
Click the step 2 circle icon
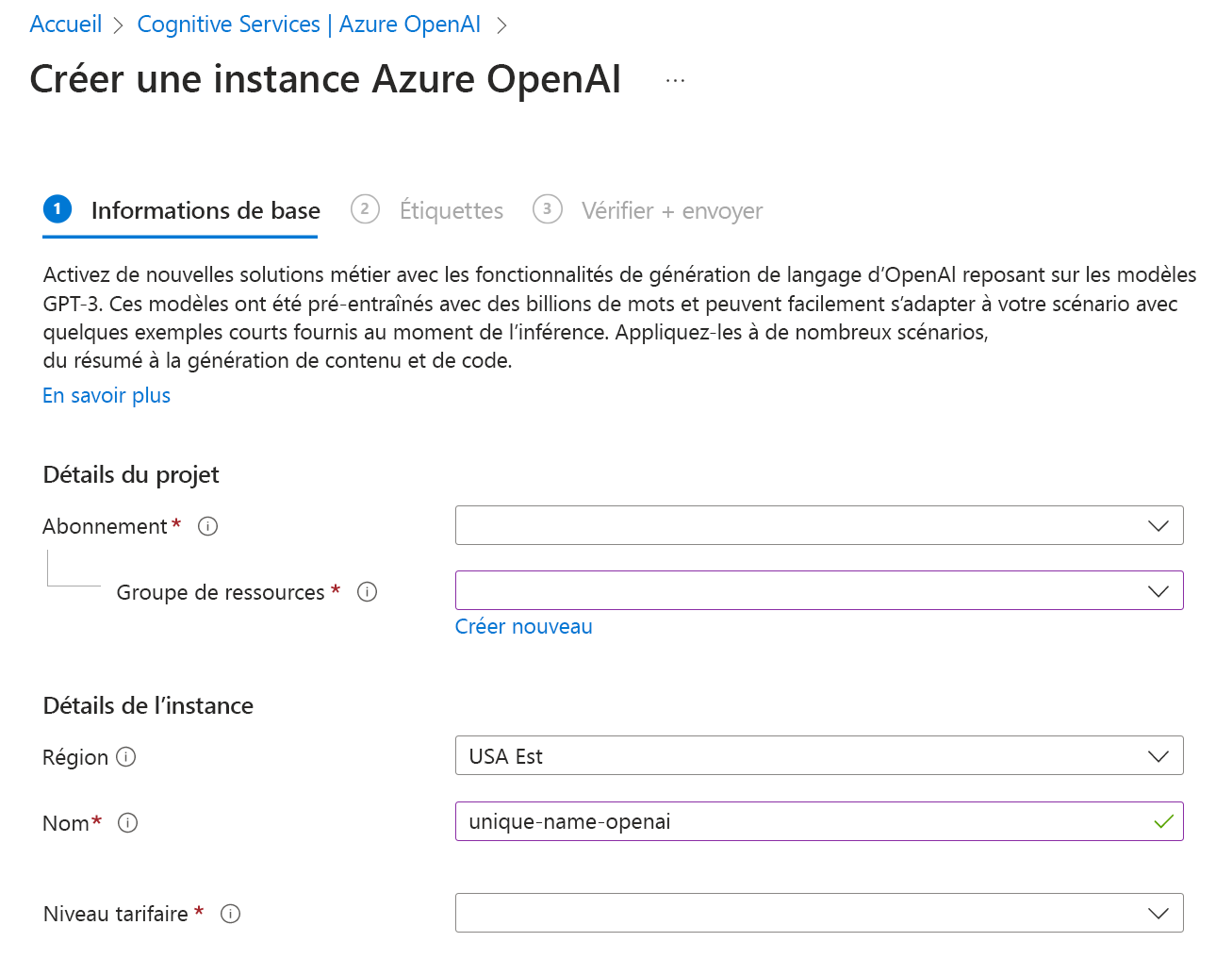[x=365, y=208]
